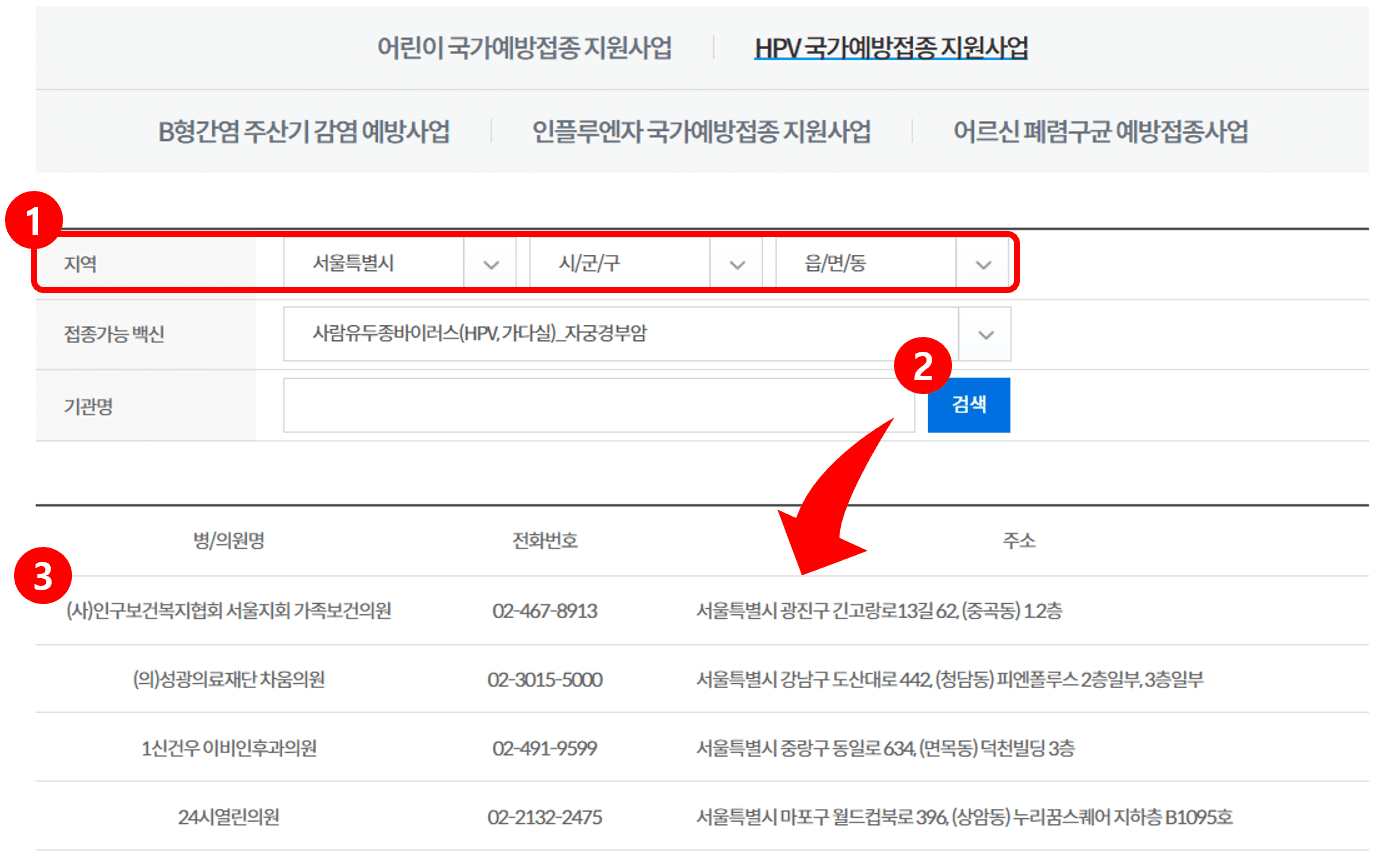Click phone number 02-3015-5000 for 차움의원
The width and height of the screenshot is (1389, 853).
tap(544, 679)
